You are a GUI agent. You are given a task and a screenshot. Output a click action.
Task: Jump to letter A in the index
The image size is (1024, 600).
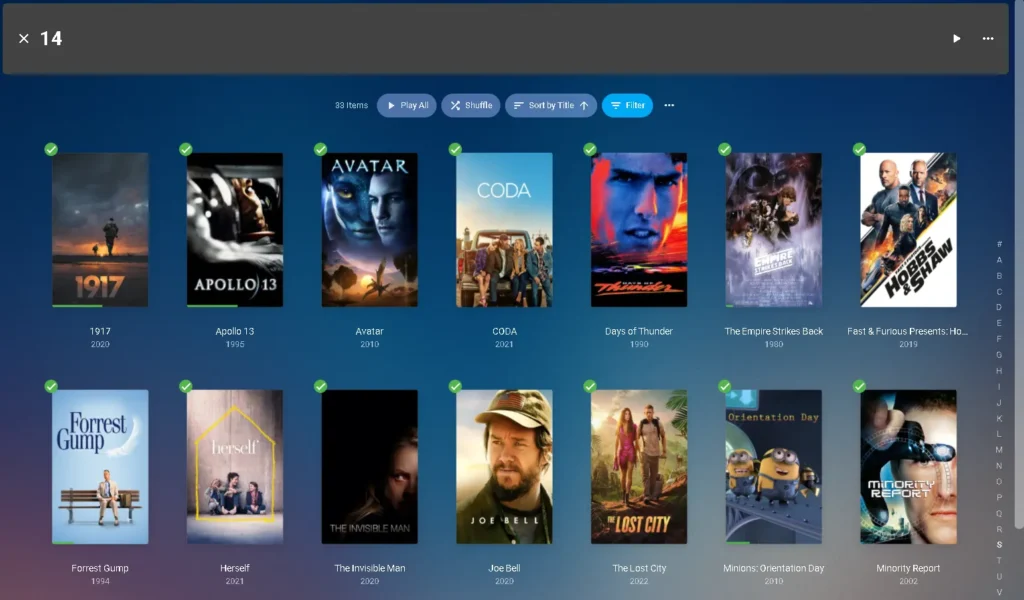tap(999, 260)
